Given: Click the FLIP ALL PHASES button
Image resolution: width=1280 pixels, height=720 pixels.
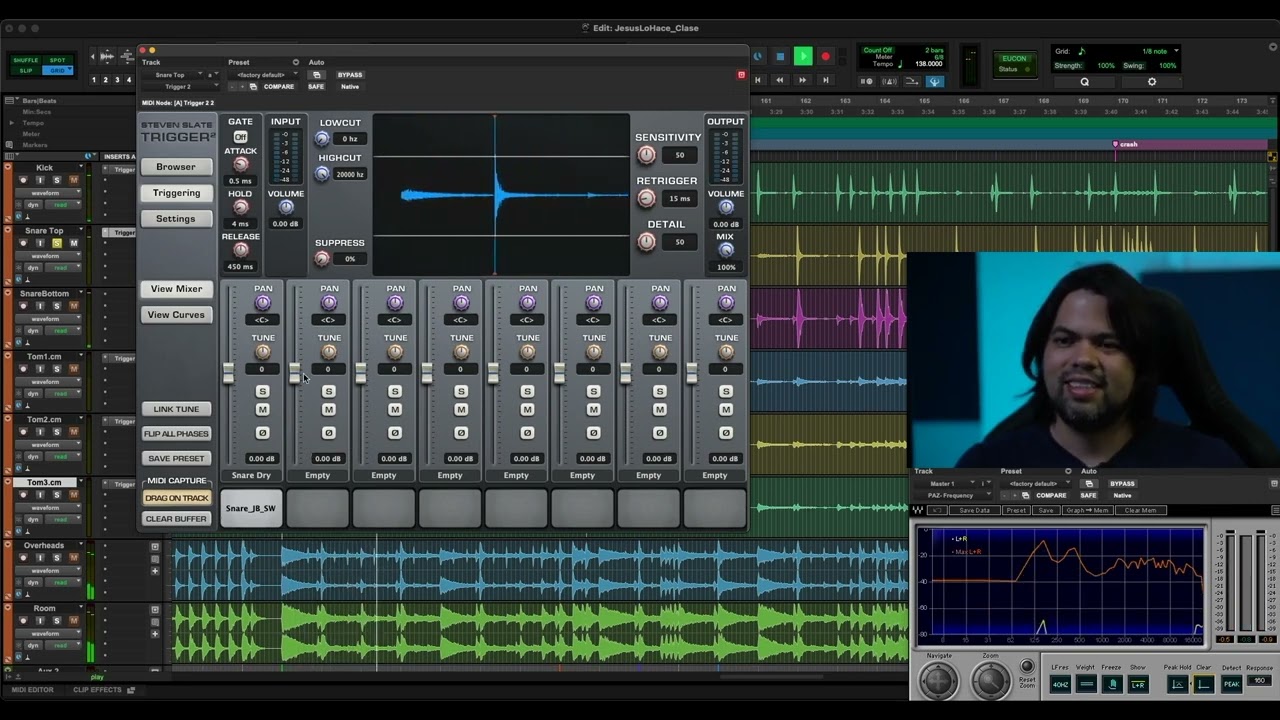Looking at the screenshot, I should click(176, 434).
